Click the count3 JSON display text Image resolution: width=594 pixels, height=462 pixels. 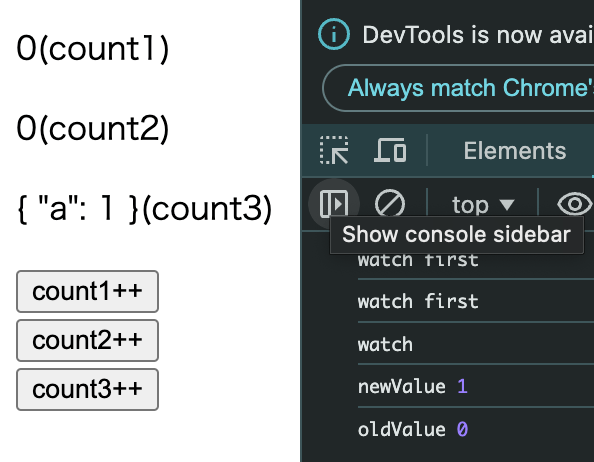click(144, 209)
